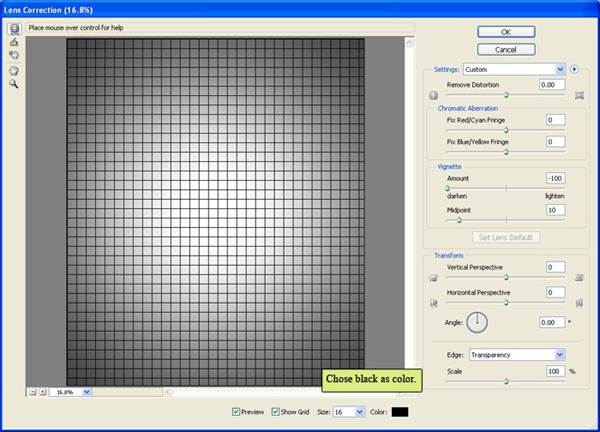Image resolution: width=600 pixels, height=432 pixels.
Task: Select the Zoom tool magnifier
Action: point(14,85)
